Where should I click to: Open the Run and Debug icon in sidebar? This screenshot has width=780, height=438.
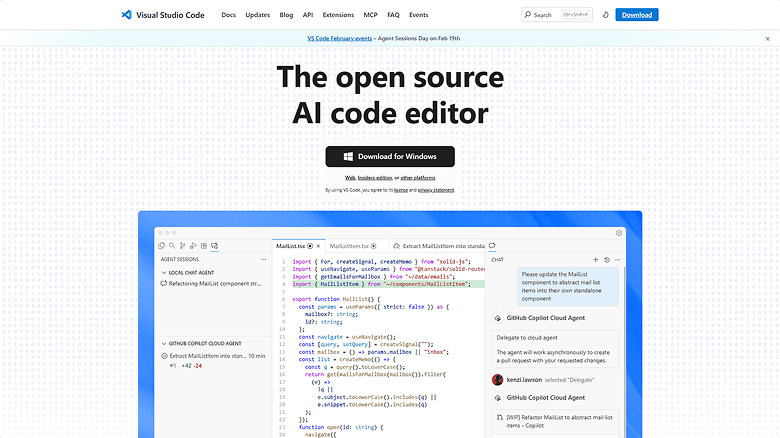[x=193, y=246]
